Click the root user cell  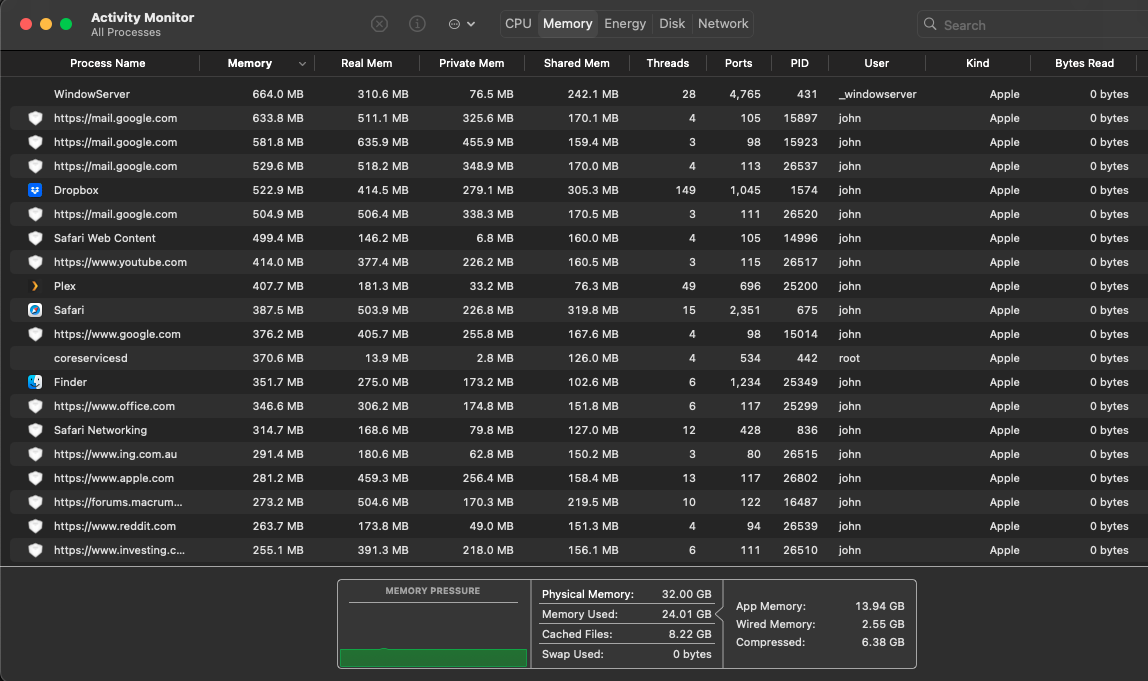[849, 358]
